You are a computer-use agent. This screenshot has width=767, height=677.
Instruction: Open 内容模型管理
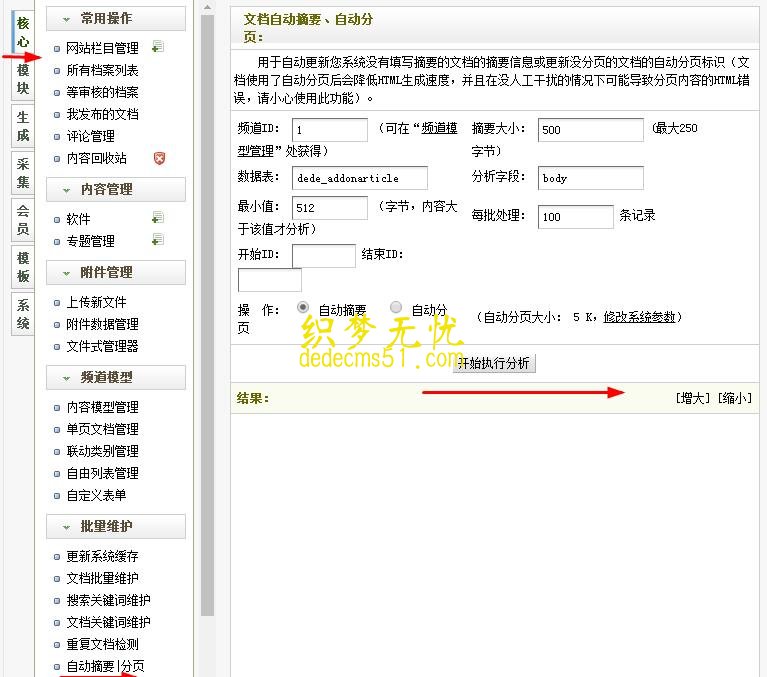pyautogui.click(x=103, y=407)
